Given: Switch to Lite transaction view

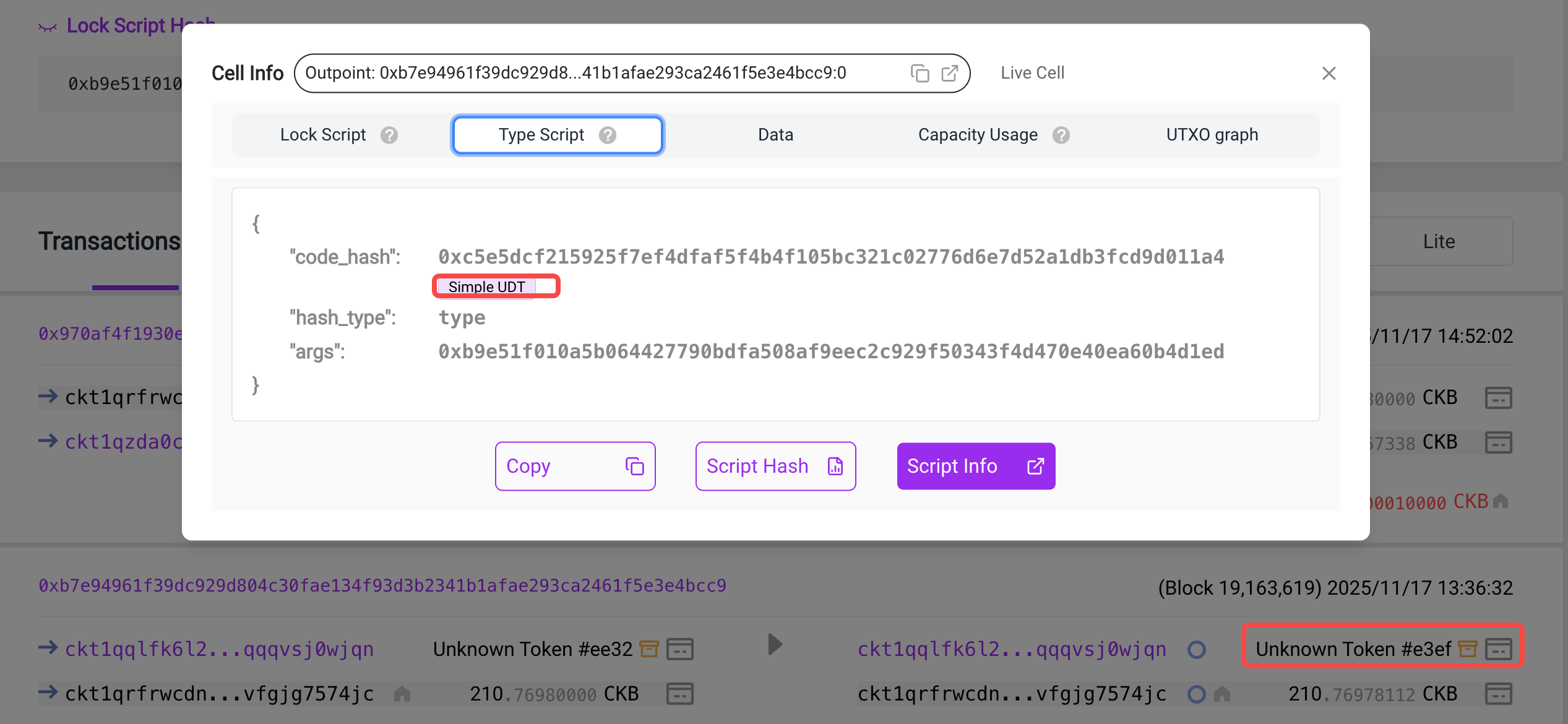Looking at the screenshot, I should coord(1439,241).
